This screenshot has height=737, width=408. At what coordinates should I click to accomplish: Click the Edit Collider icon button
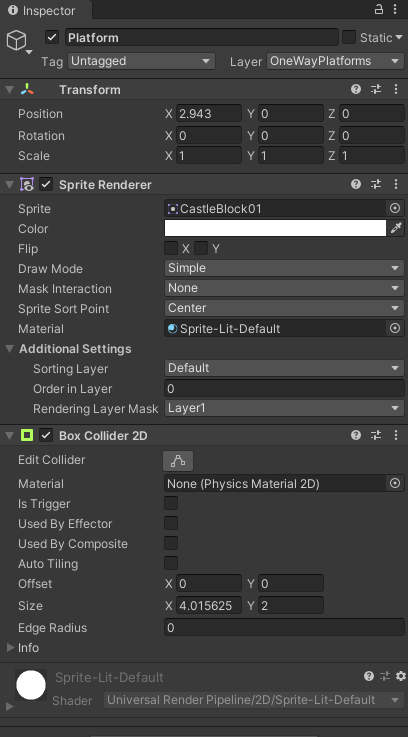[178, 461]
